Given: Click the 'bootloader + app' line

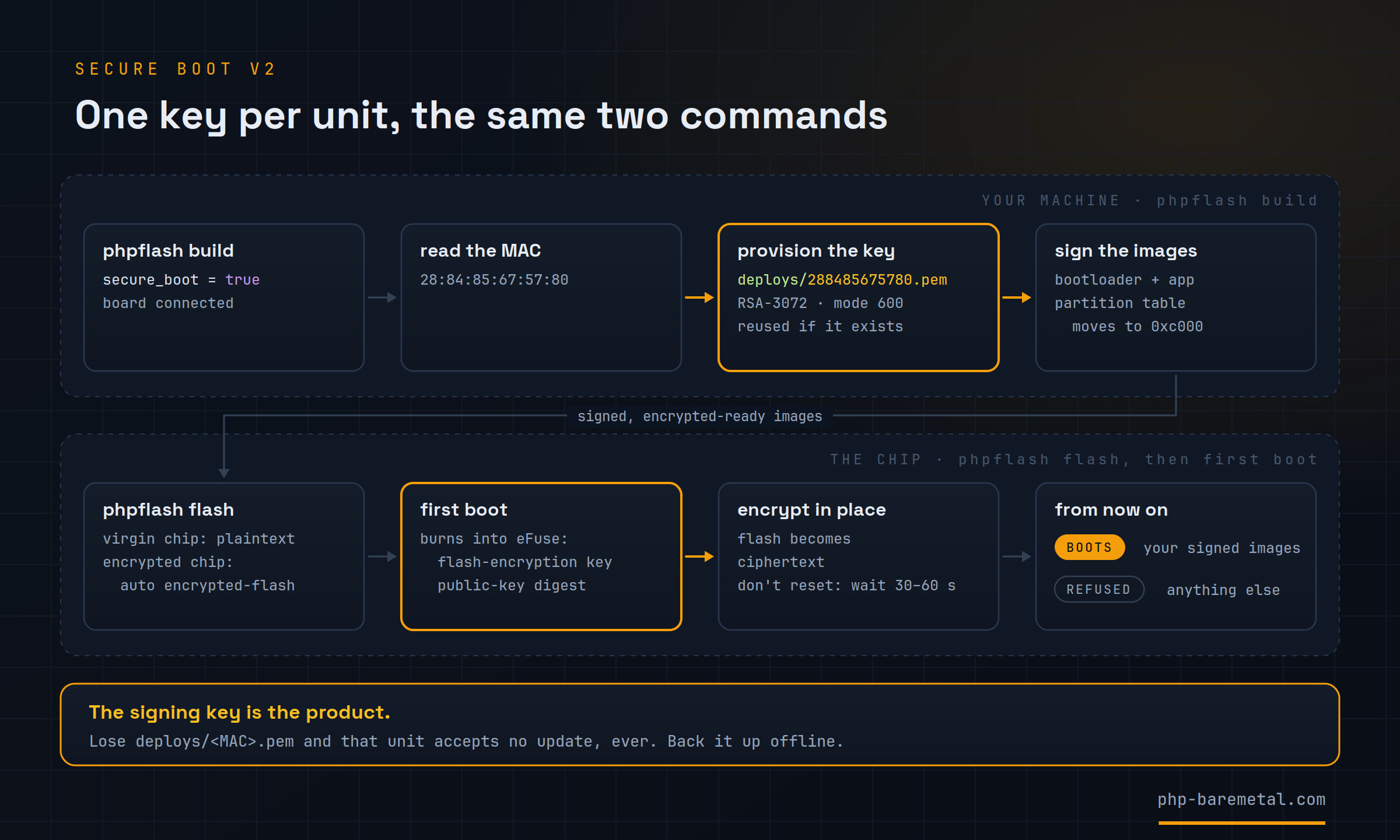Looking at the screenshot, I should [1124, 280].
